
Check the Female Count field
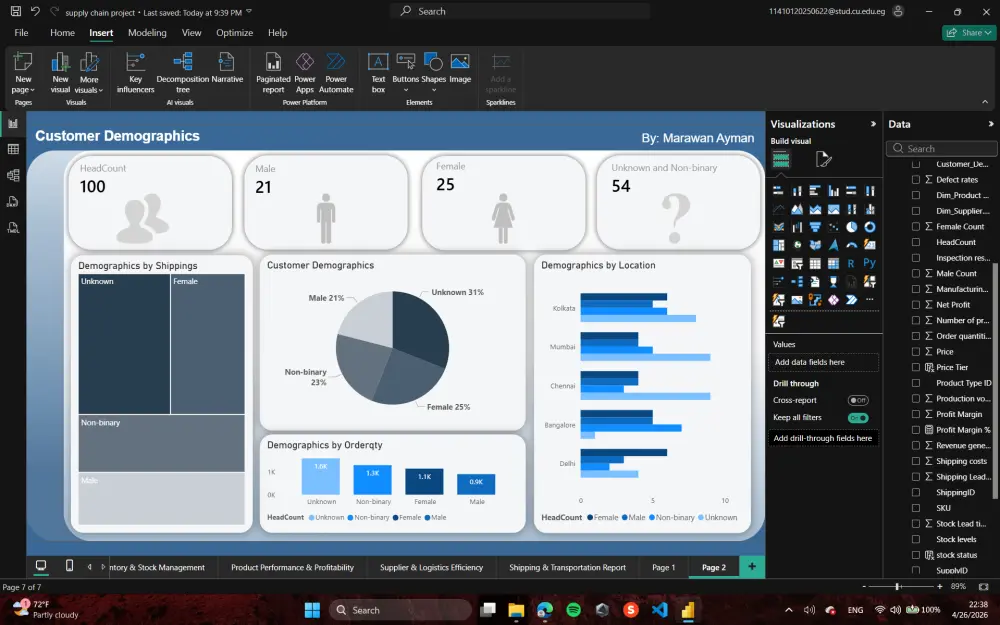click(916, 226)
